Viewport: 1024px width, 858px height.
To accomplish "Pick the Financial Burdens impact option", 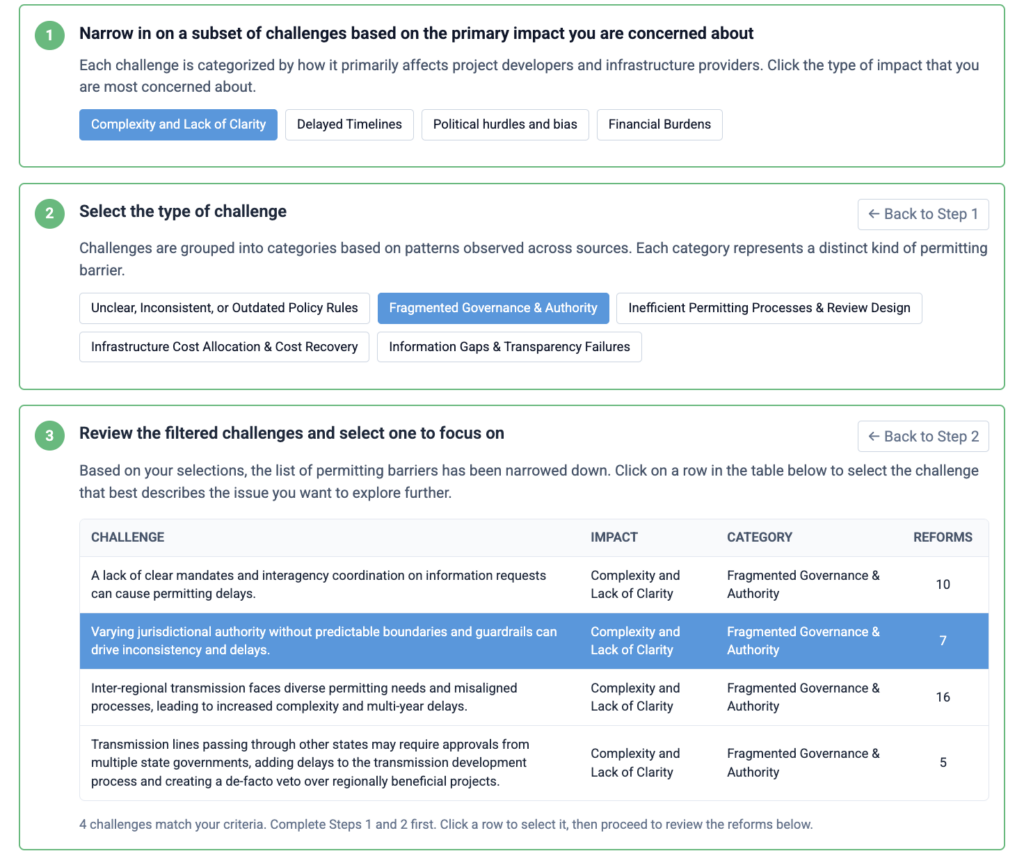I will pyautogui.click(x=659, y=125).
